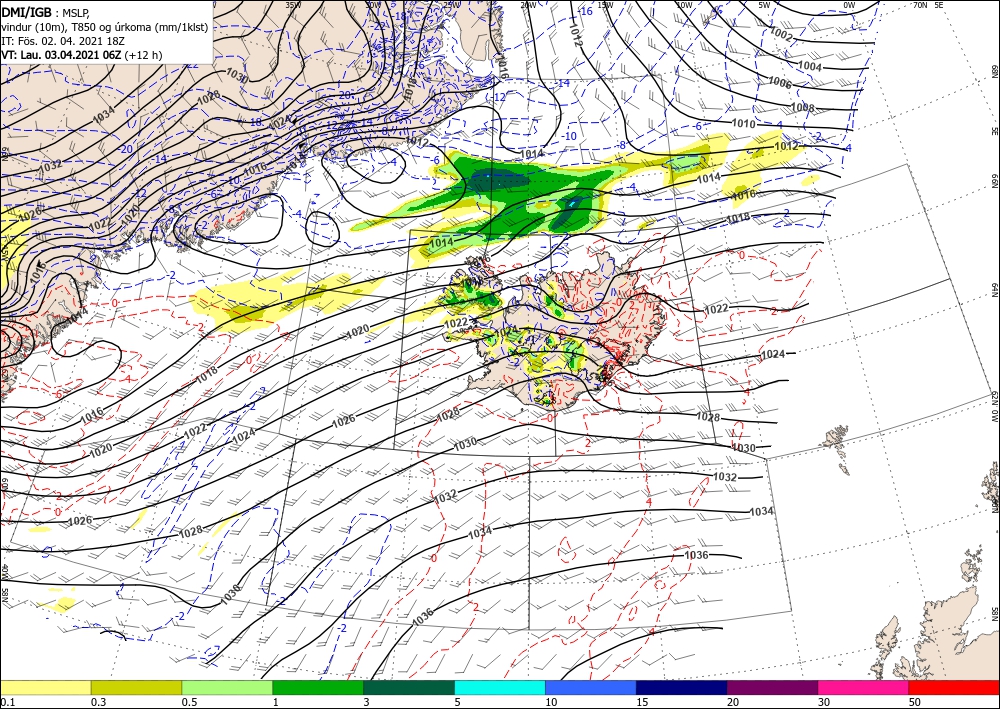Click the '35W' longitude label
The image size is (1000, 709).
pyautogui.click(x=293, y=5)
